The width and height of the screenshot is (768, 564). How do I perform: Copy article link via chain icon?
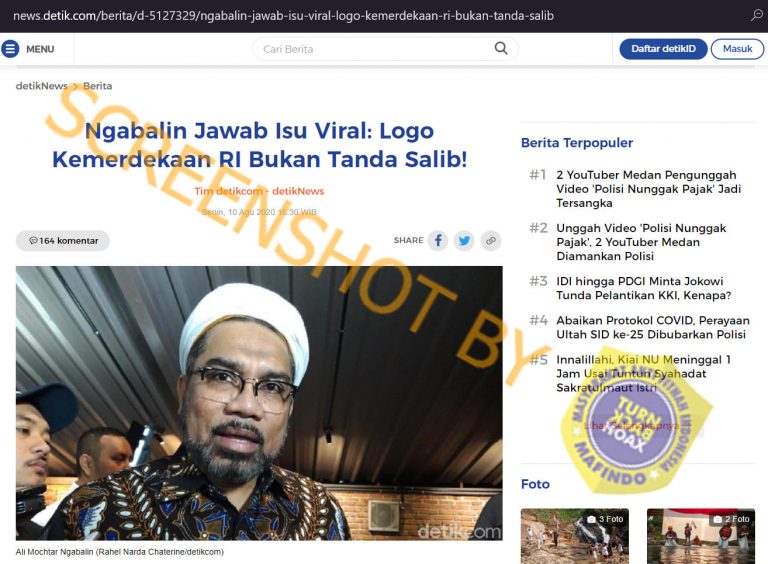coord(491,240)
